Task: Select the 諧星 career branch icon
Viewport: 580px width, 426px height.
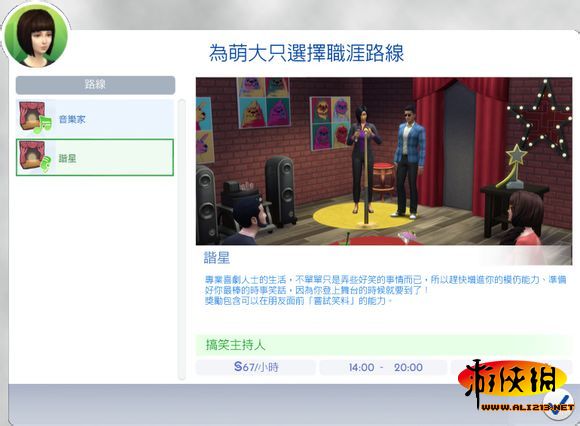Action: (35, 157)
